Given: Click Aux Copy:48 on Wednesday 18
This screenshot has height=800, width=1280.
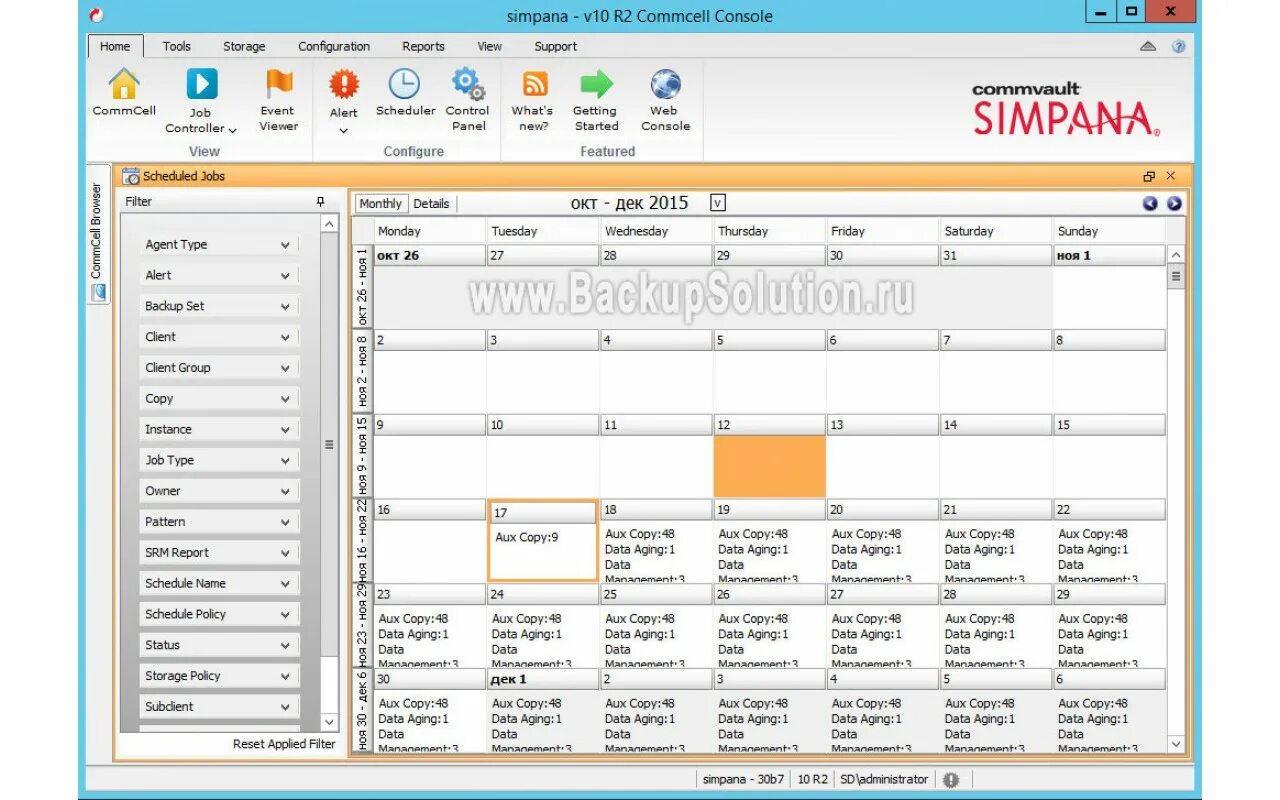Looking at the screenshot, I should (x=640, y=534).
